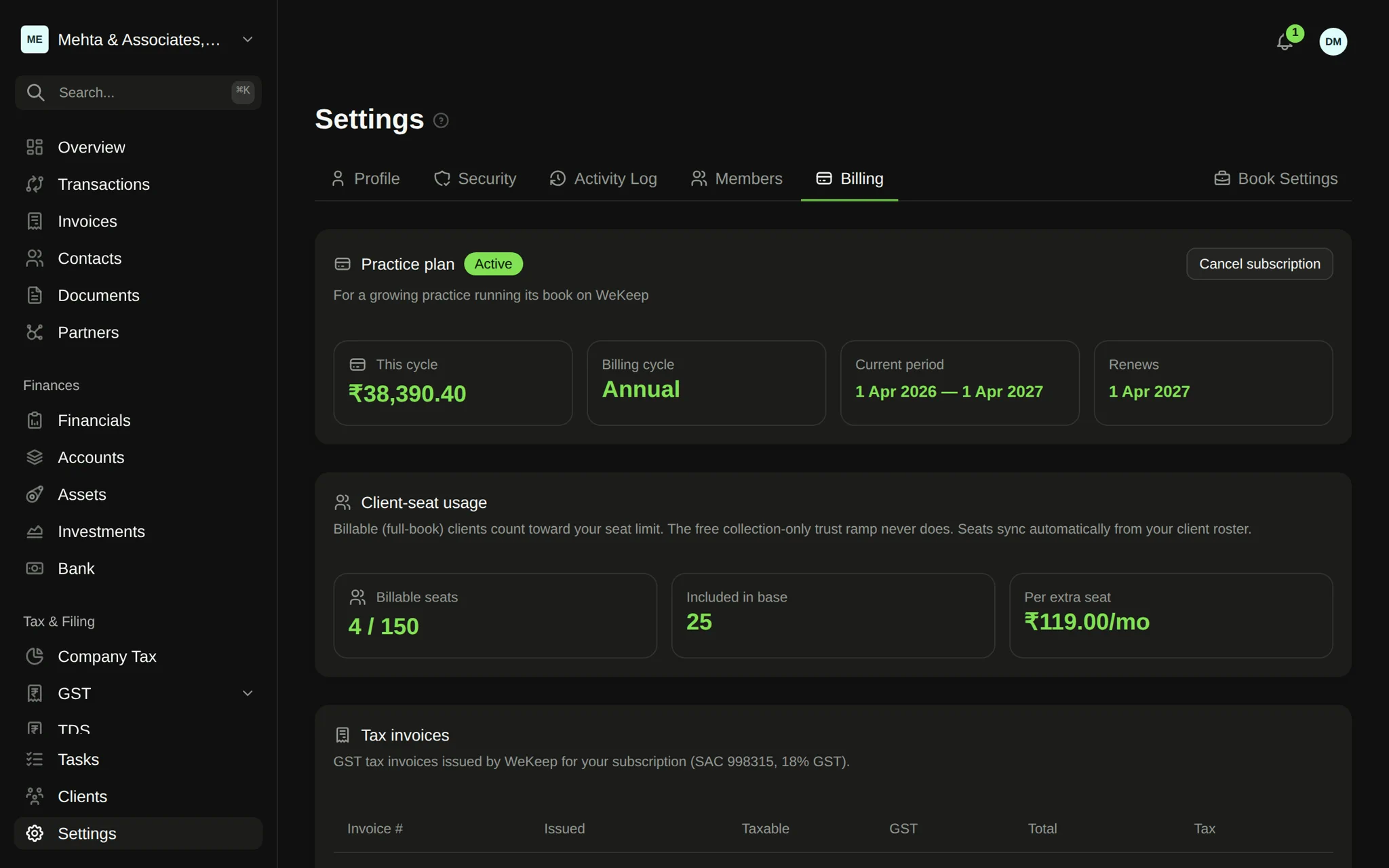The image size is (1389, 868).
Task: Click the card icon beside Practice plan
Action: pos(343,264)
